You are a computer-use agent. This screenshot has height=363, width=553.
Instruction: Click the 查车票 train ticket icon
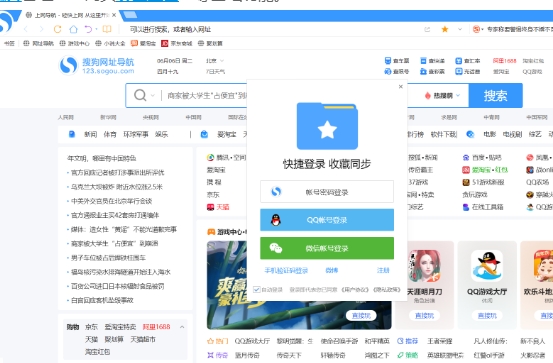point(388,61)
